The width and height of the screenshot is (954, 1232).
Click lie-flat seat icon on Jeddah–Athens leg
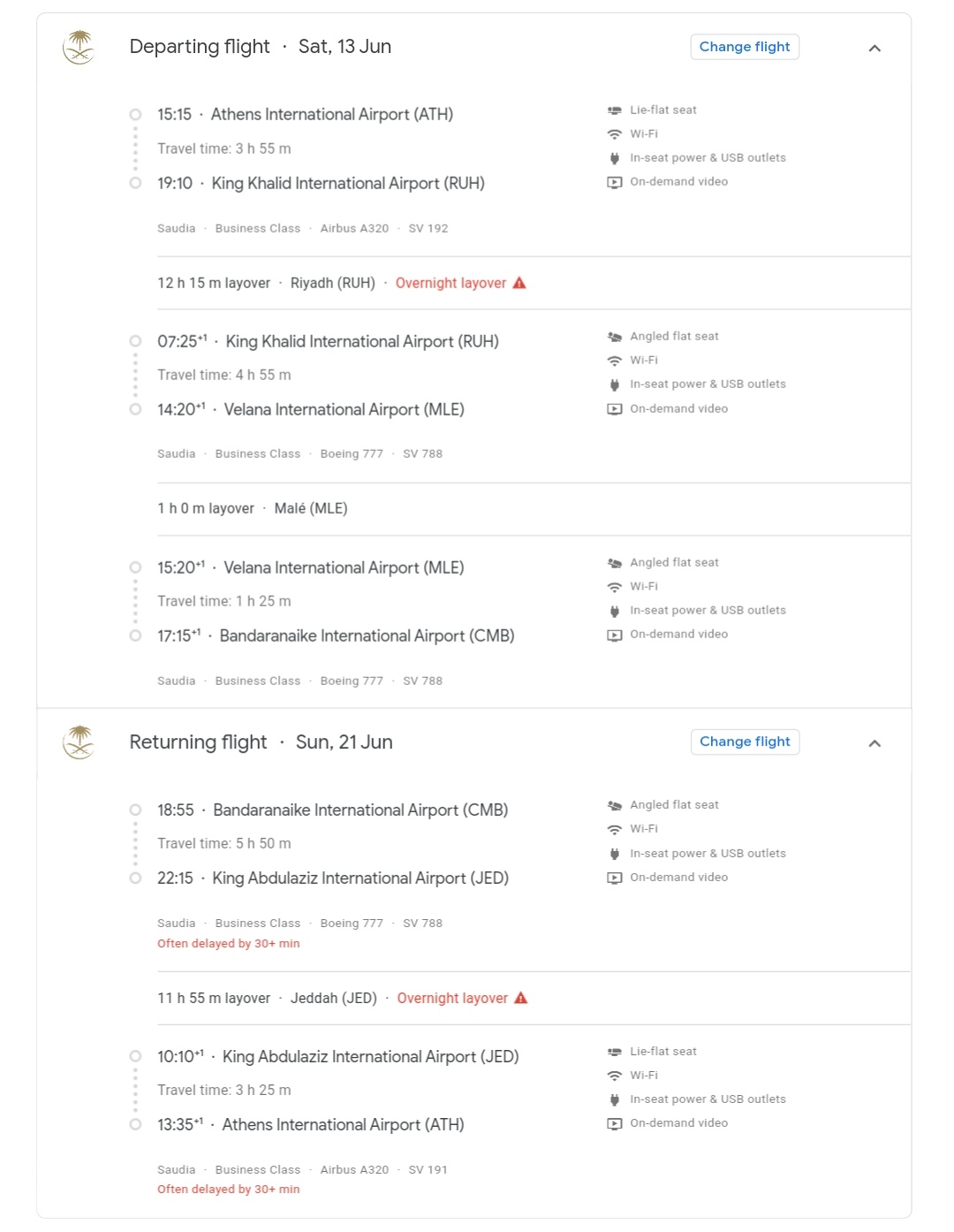click(x=615, y=1052)
